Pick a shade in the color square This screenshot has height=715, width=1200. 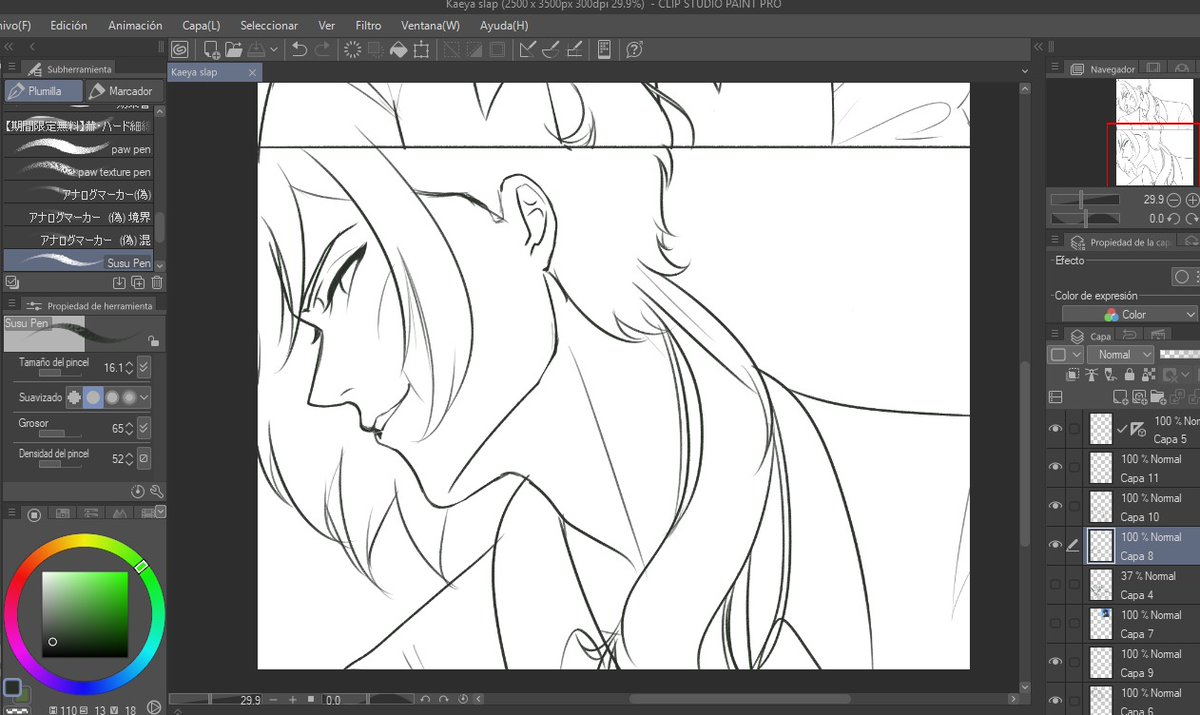coord(85,614)
